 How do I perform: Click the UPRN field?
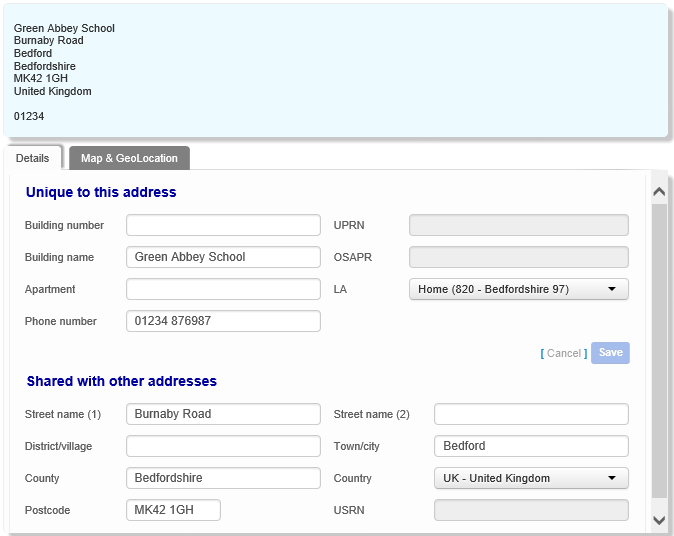pos(518,225)
